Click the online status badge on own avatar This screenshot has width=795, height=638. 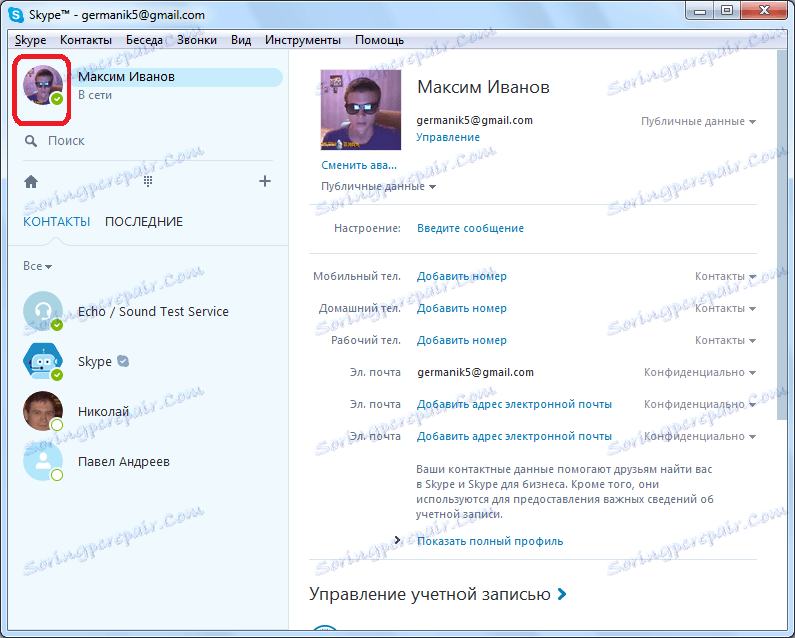click(x=57, y=98)
